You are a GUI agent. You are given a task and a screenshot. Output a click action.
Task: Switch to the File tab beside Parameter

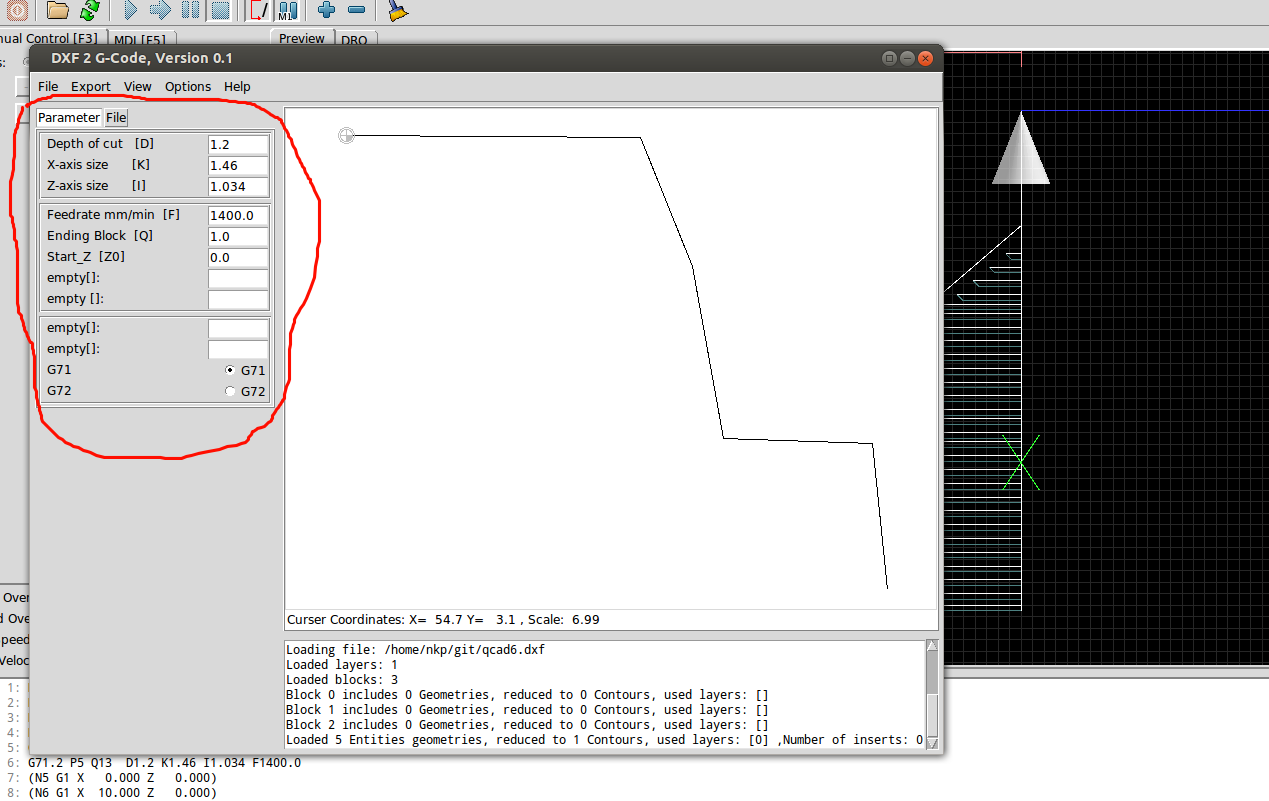(x=116, y=117)
